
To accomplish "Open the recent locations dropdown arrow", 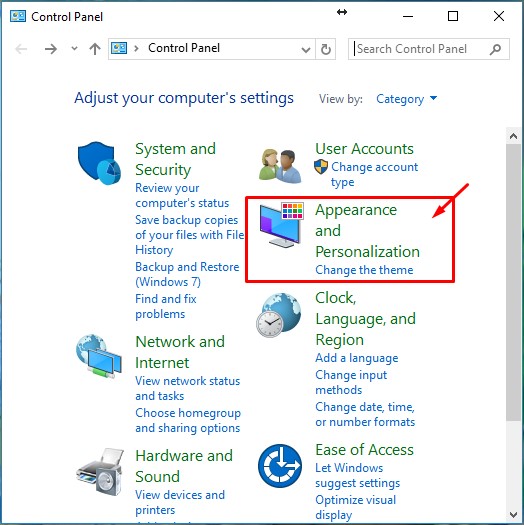I will coord(74,49).
